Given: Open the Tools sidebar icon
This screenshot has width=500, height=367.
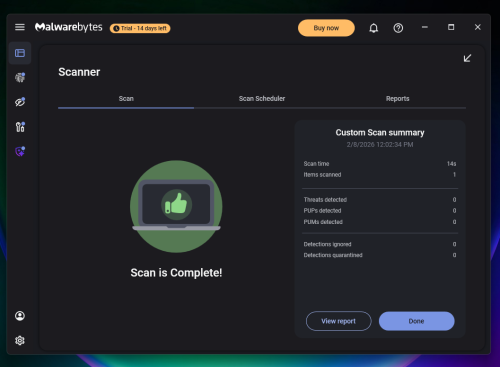Looking at the screenshot, I should pyautogui.click(x=20, y=127).
